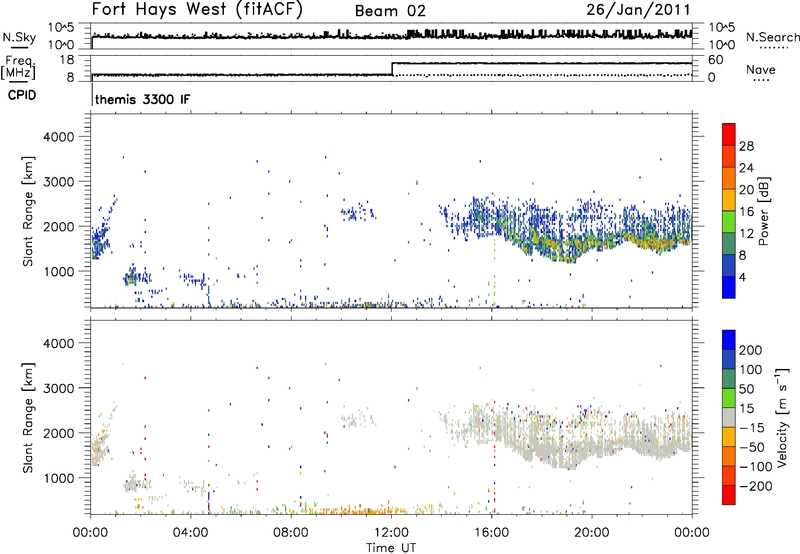800x554 pixels.
Task: Click the "Time UT" x-axis title
Action: [x=391, y=548]
